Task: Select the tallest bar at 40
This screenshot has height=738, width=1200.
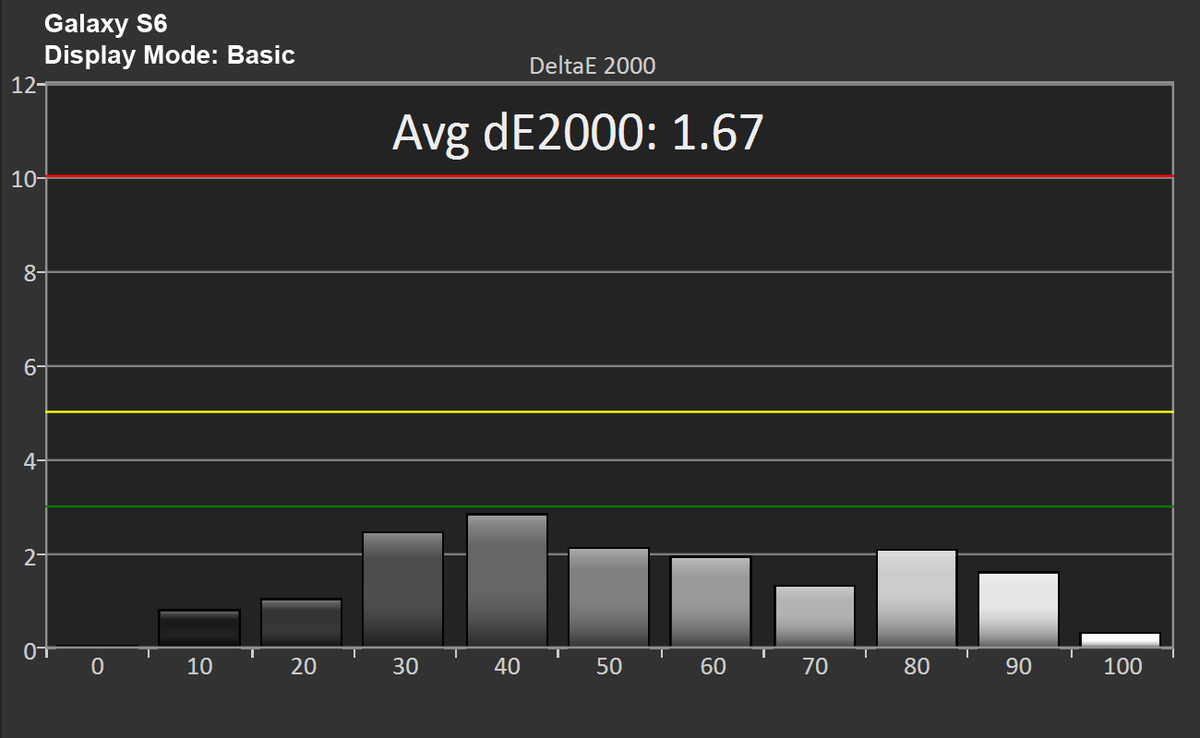Action: coord(507,580)
